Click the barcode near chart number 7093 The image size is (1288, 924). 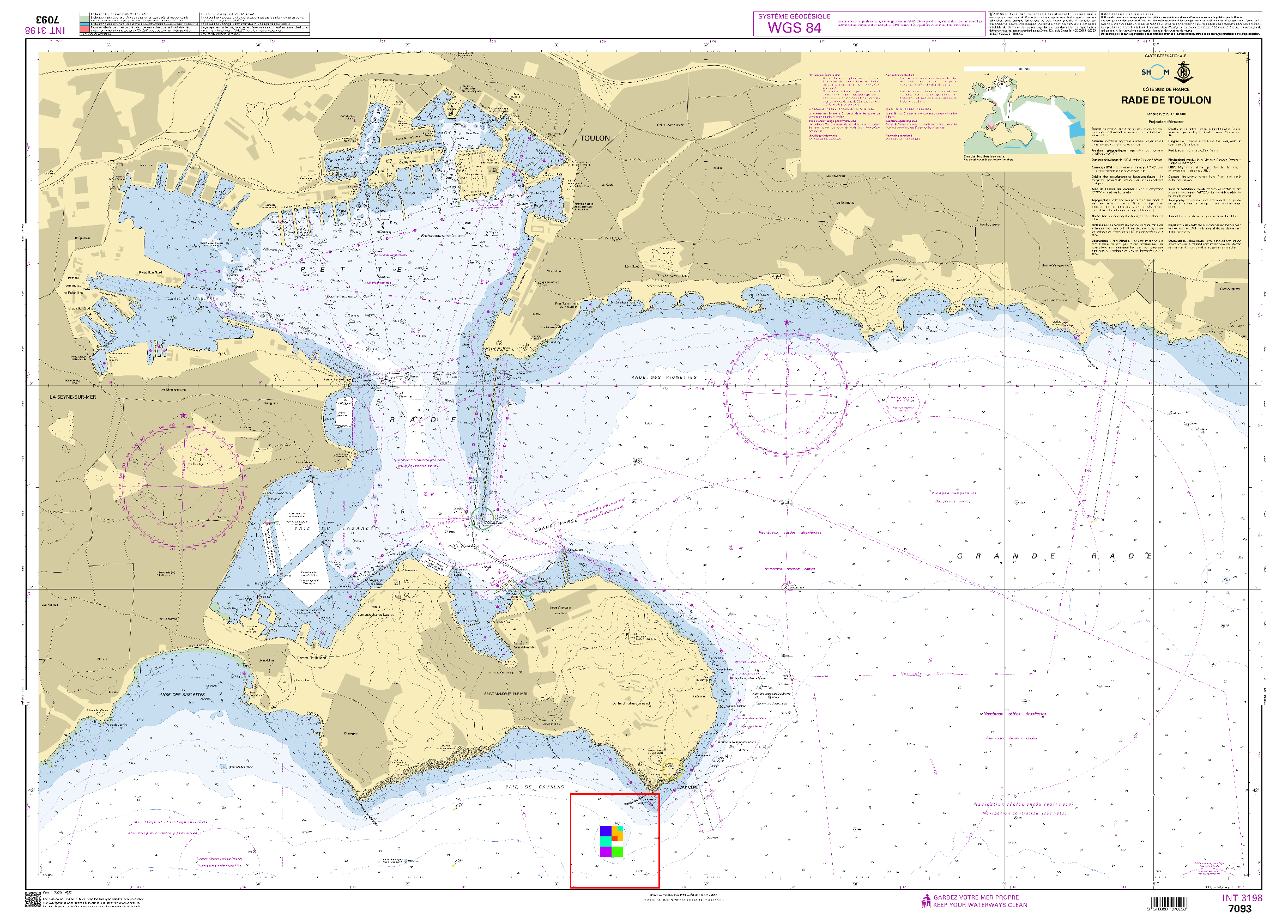[1170, 903]
